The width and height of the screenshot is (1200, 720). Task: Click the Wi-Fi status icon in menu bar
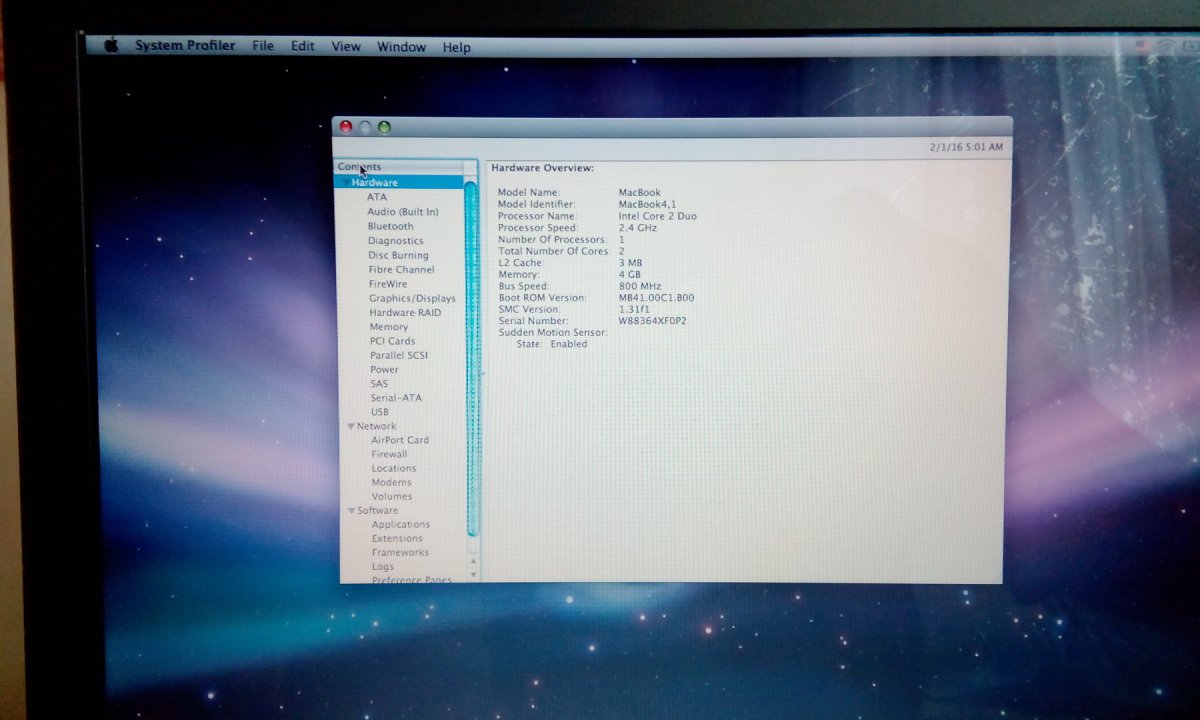point(1167,46)
